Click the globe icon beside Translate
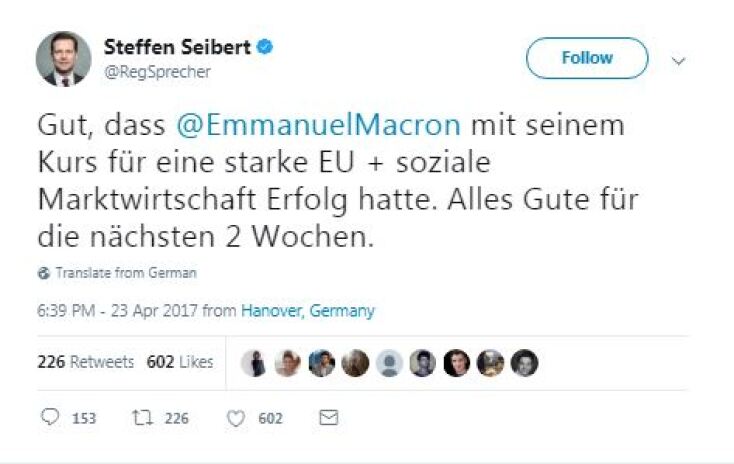This screenshot has width=734, height=464. 43,272
